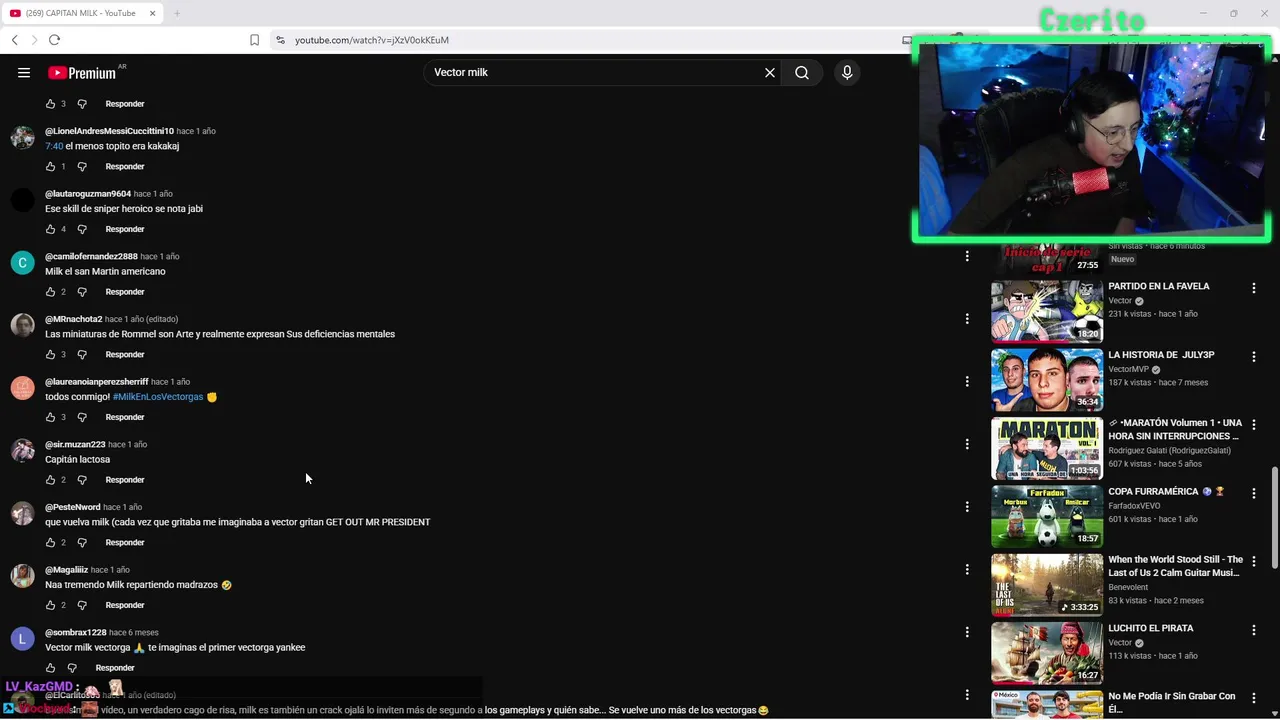The width and height of the screenshot is (1280, 720).
Task: Like the comment by @laureanoianperezsherriff
Action: point(50,417)
